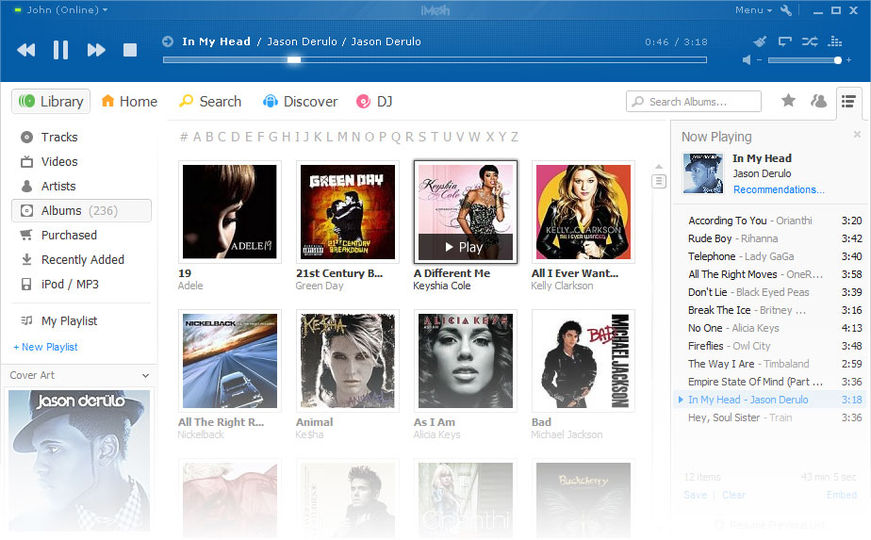Click the arrow icon beside In My Head title
Viewport: 871px width, 540px height.
pyautogui.click(x=168, y=41)
